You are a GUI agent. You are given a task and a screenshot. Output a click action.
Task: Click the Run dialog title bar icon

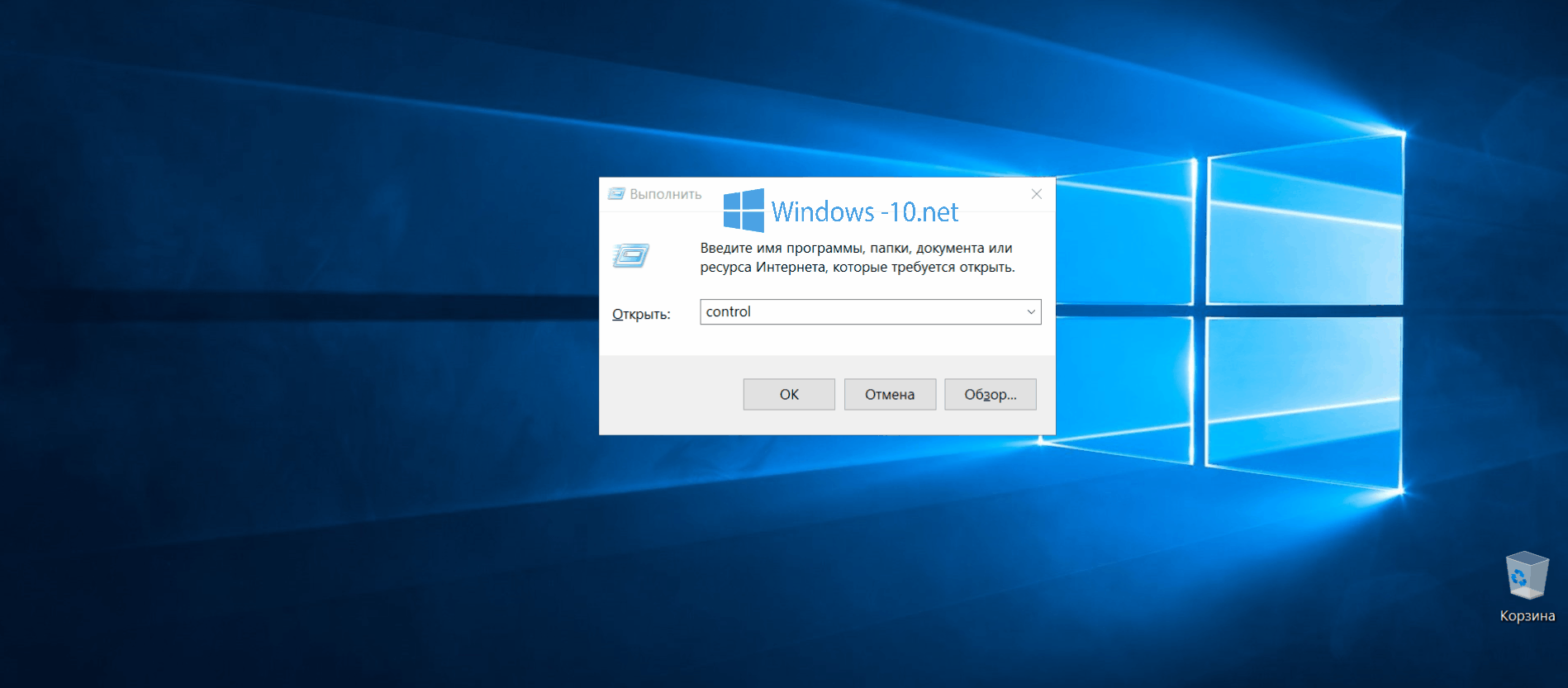pyautogui.click(x=616, y=194)
